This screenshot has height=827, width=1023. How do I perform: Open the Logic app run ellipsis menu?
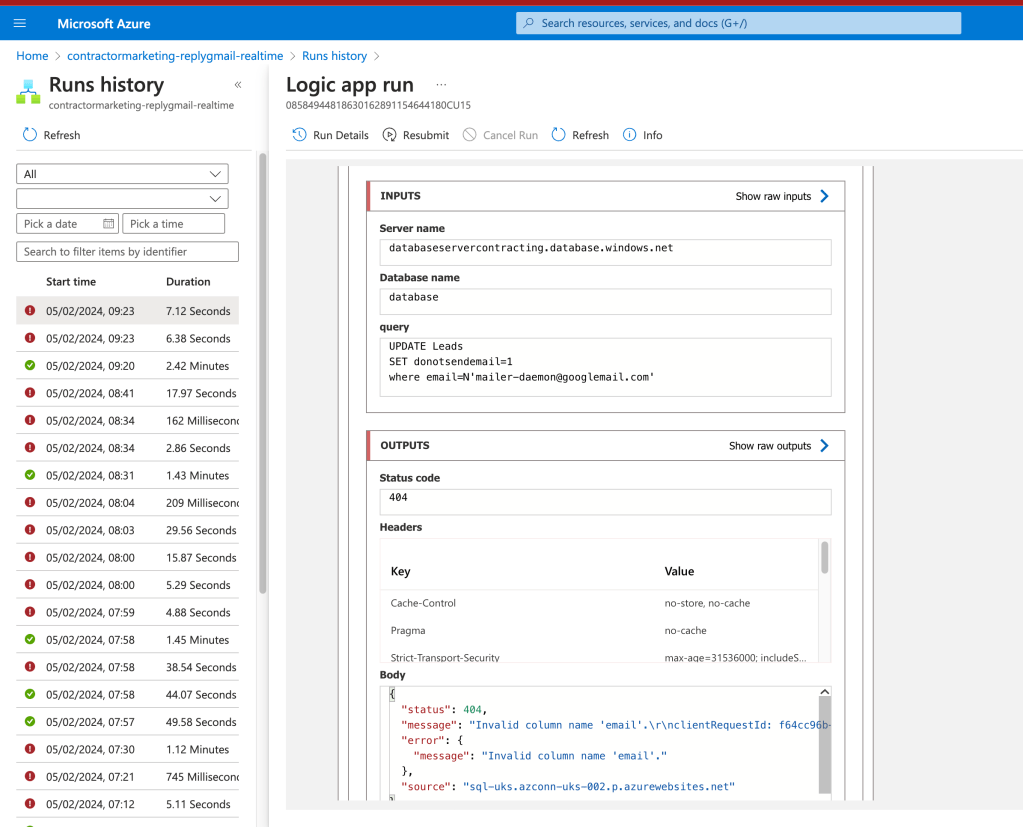442,85
